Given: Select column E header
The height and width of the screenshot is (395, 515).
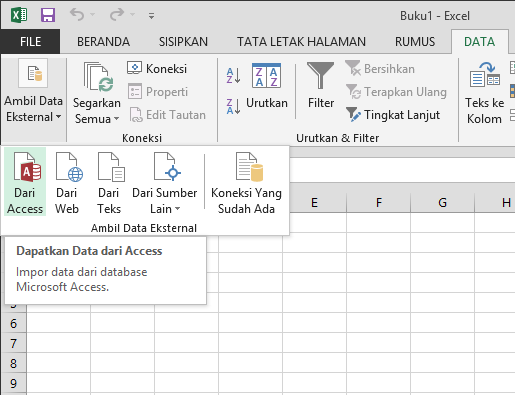Looking at the screenshot, I should point(314,203).
